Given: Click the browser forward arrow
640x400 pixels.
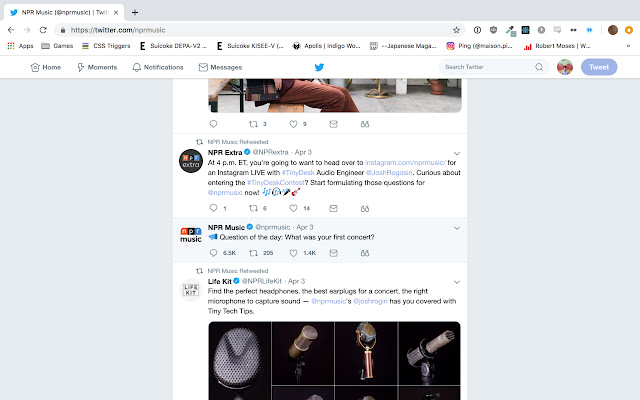Looking at the screenshot, I should pos(27,30).
